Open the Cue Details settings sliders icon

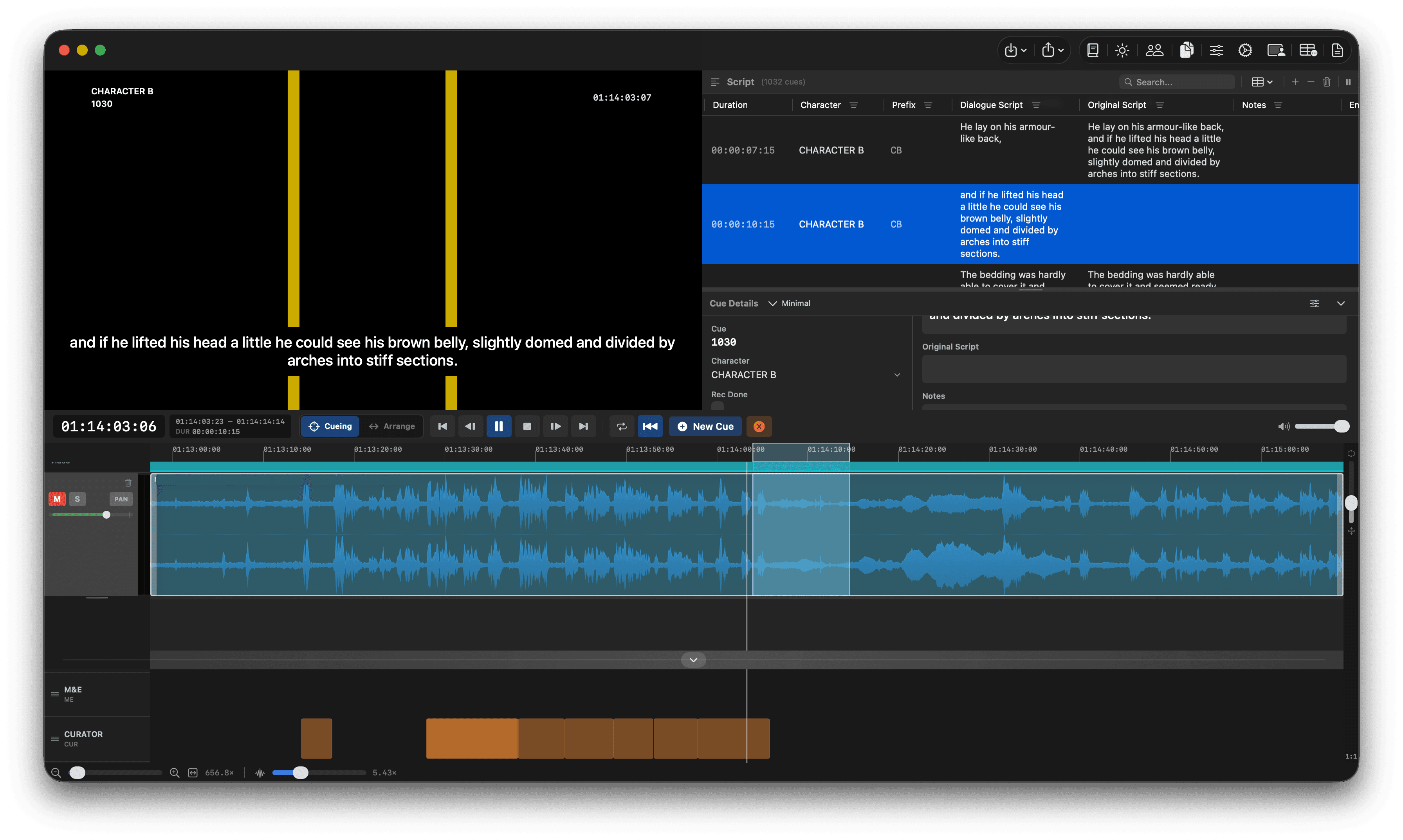[1314, 303]
